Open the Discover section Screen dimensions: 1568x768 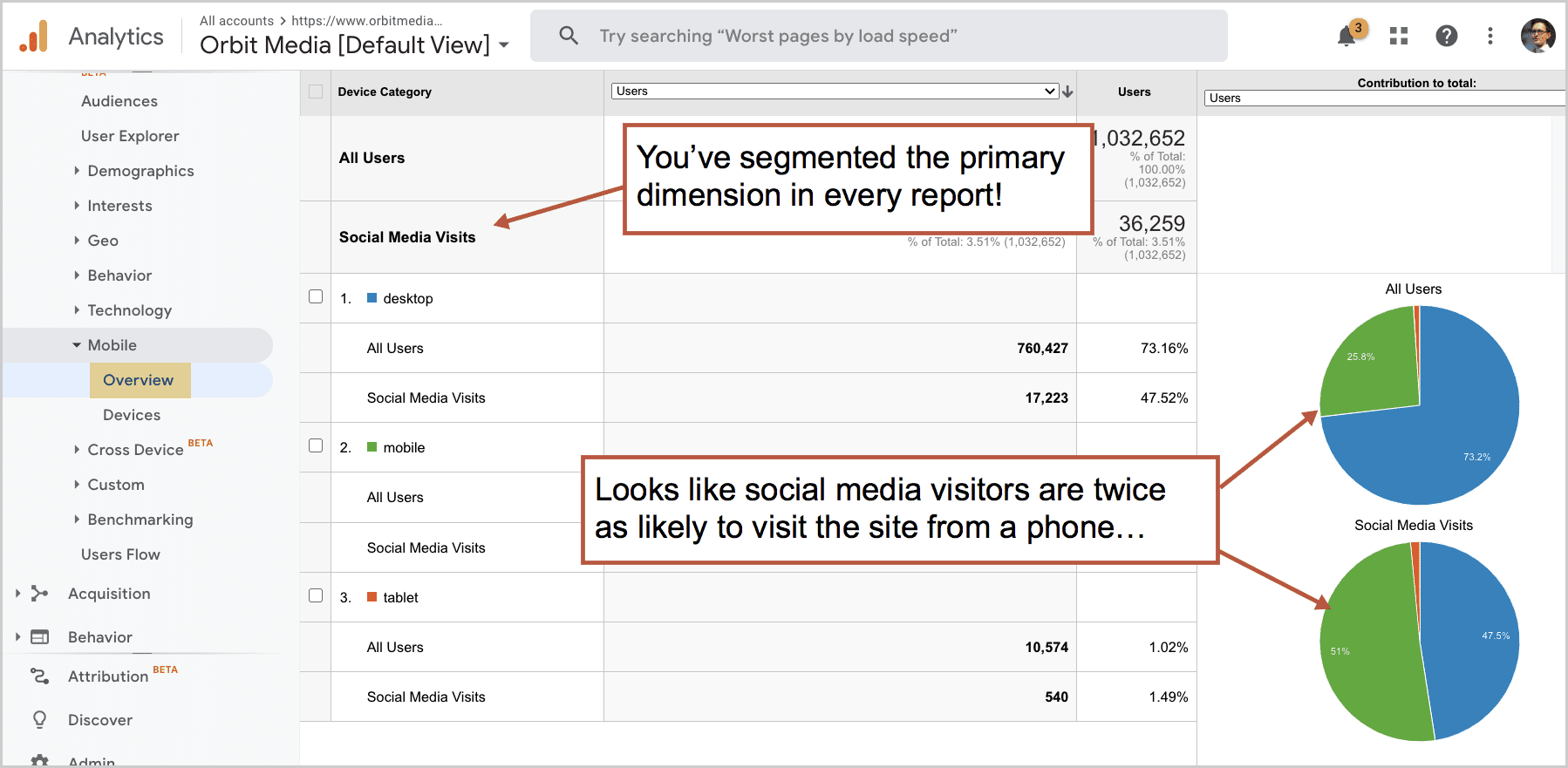point(100,720)
